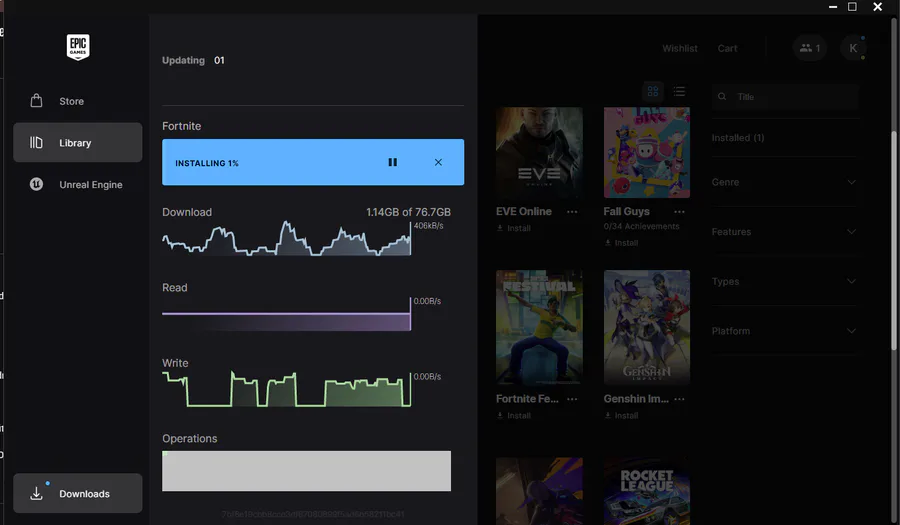
Task: Open Genshin Impact three-dot options menu
Action: 680,399
